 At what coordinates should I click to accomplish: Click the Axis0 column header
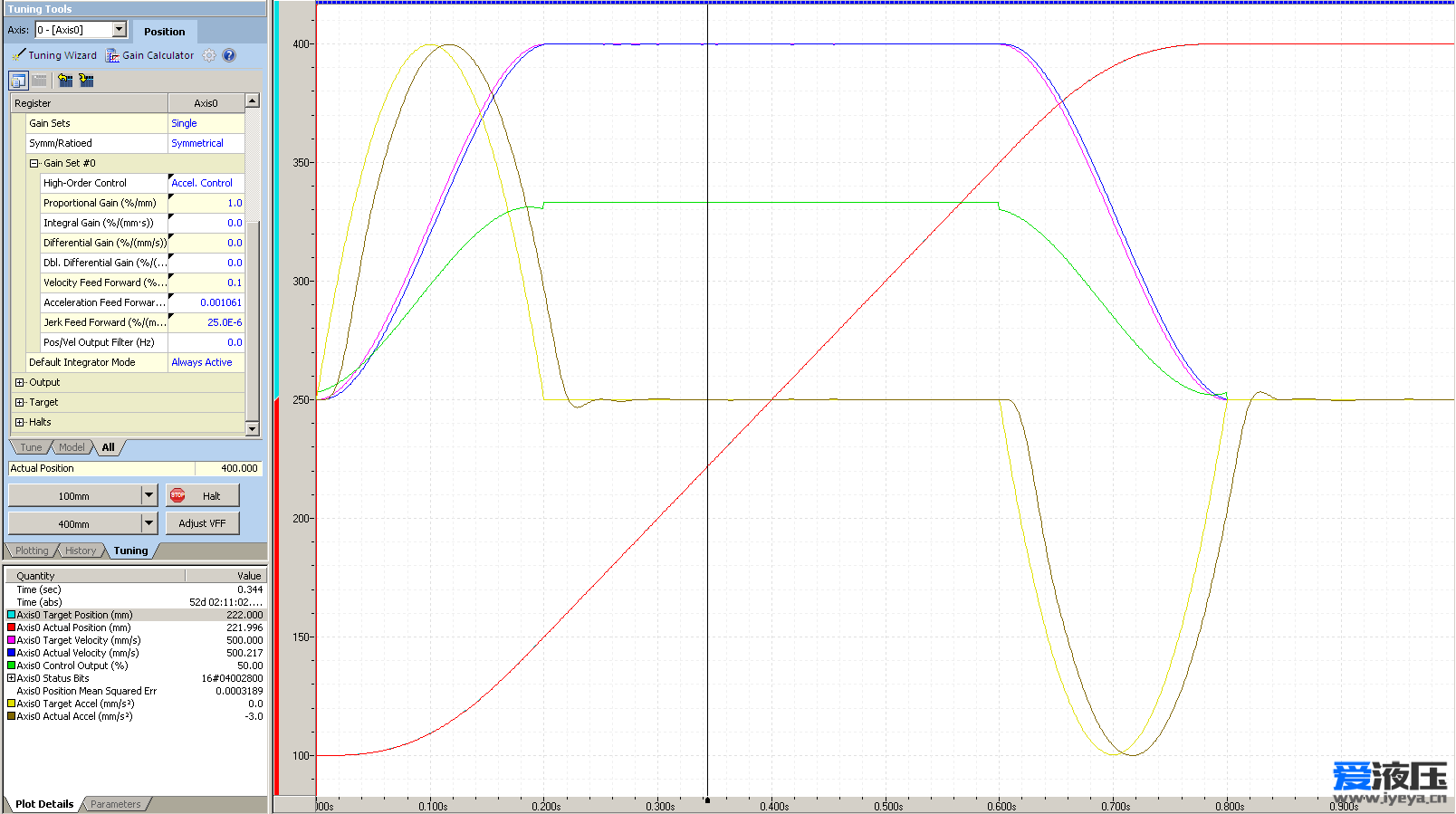[206, 103]
